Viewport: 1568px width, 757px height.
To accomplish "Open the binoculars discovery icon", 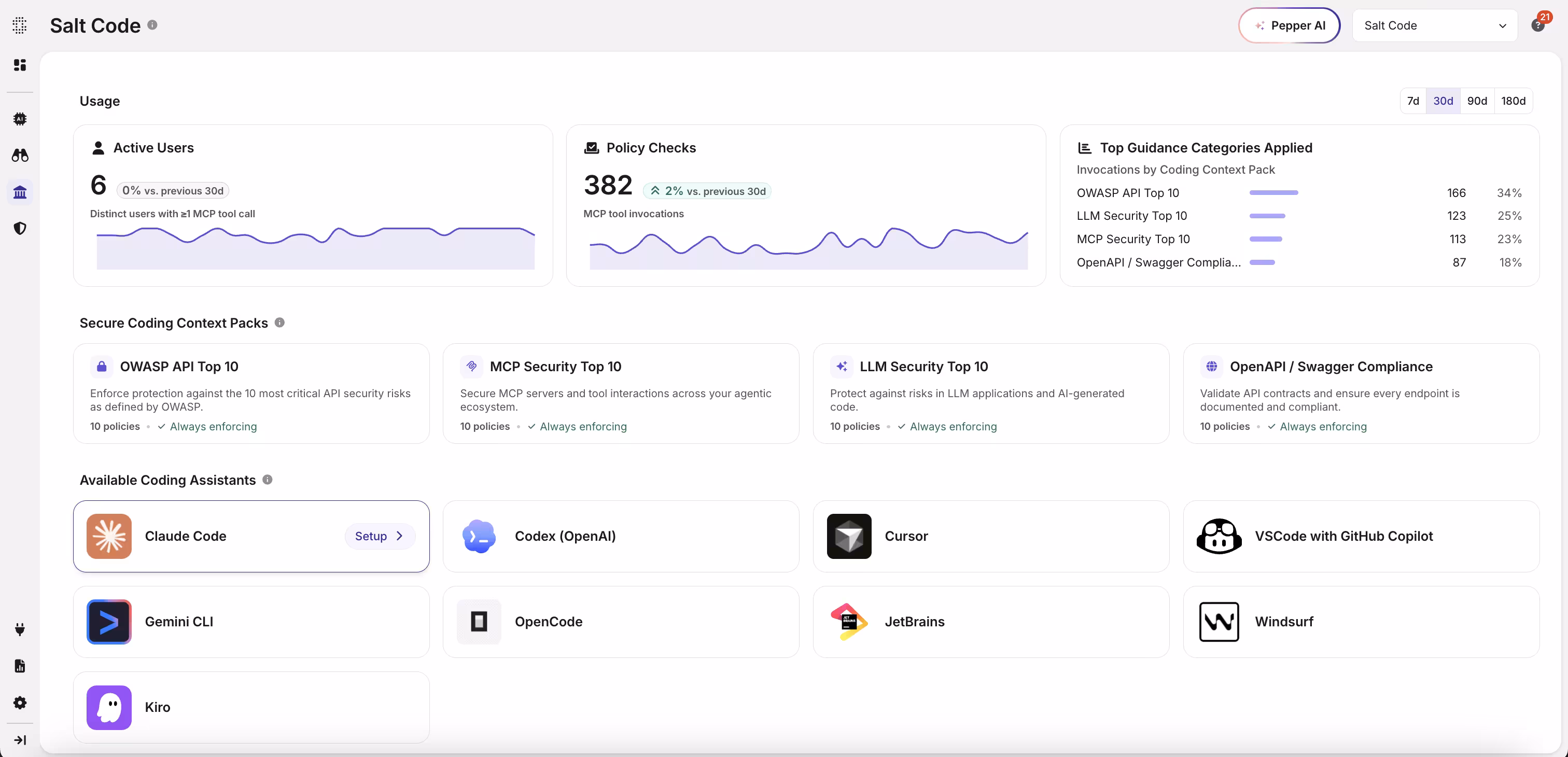I will coord(20,155).
